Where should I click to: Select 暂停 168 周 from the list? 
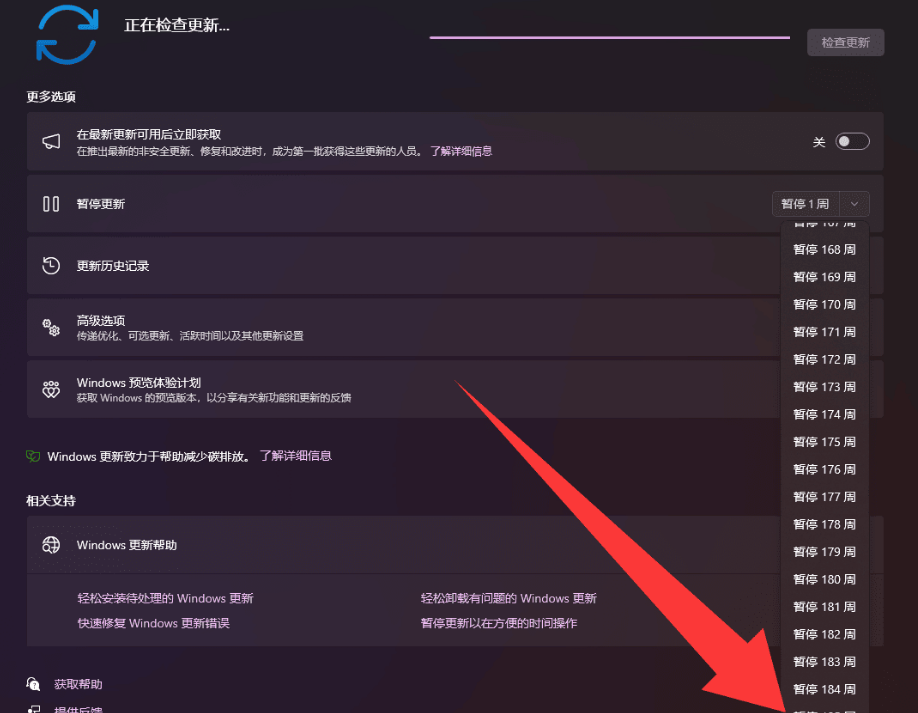824,250
